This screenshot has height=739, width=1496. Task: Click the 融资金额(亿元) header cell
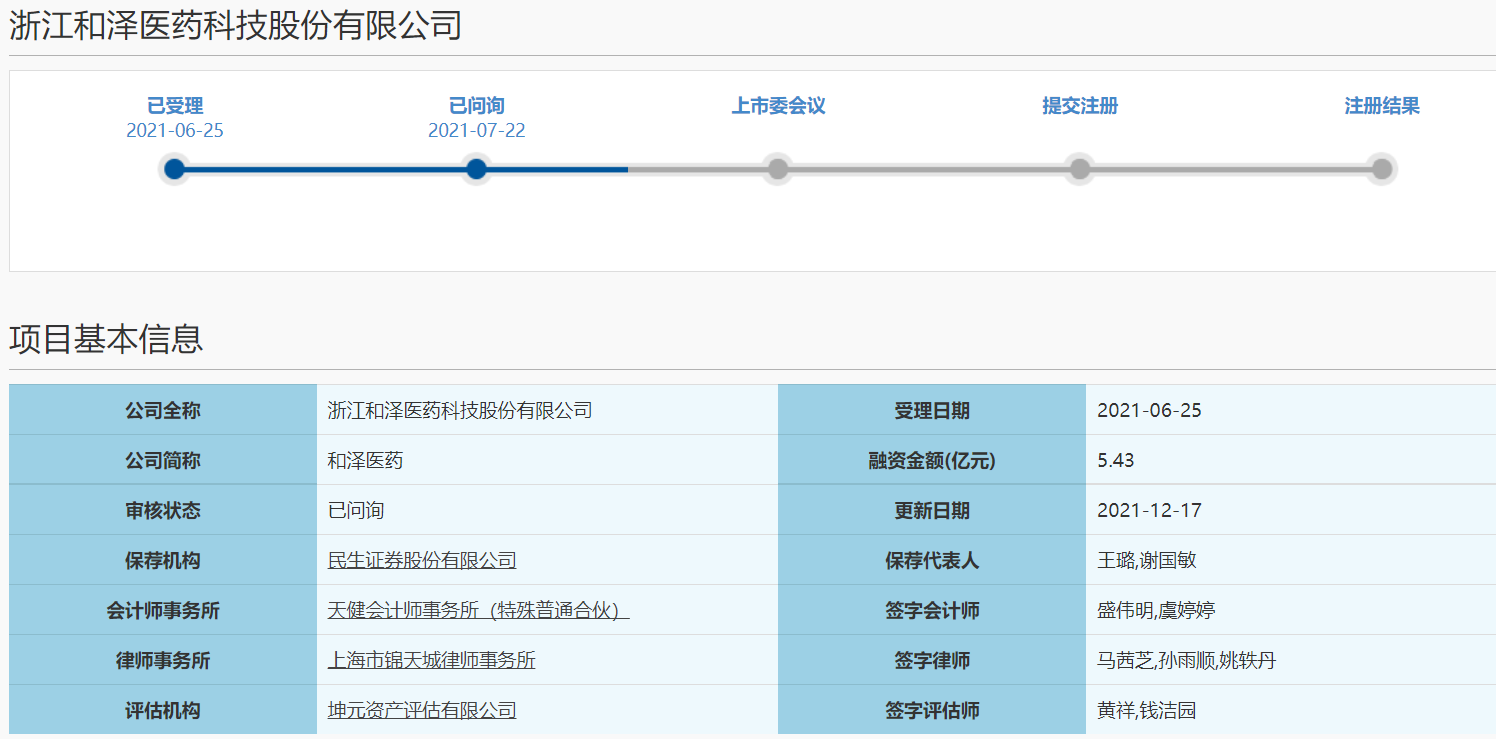point(932,460)
